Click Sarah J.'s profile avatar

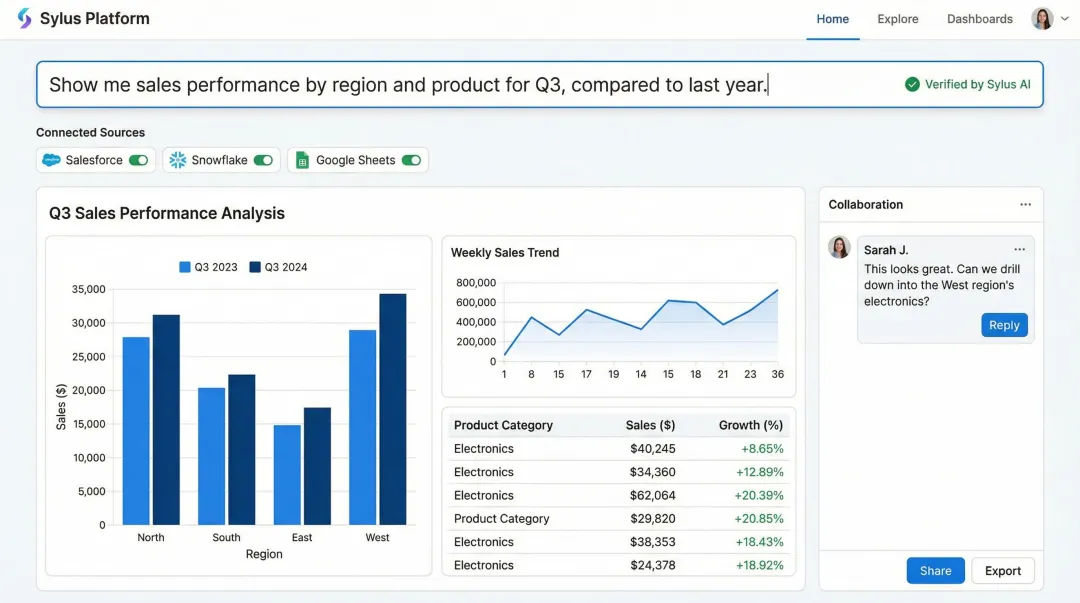click(x=839, y=247)
